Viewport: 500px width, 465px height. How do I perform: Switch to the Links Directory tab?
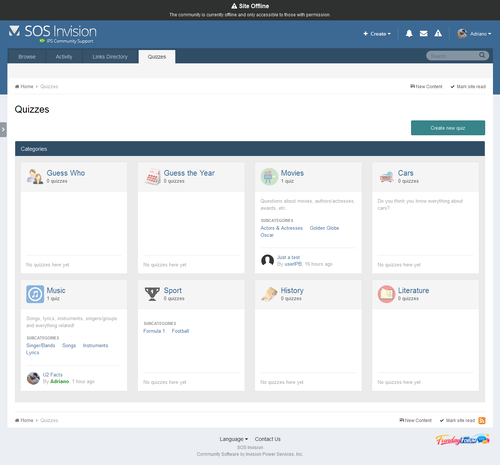[x=110, y=57]
